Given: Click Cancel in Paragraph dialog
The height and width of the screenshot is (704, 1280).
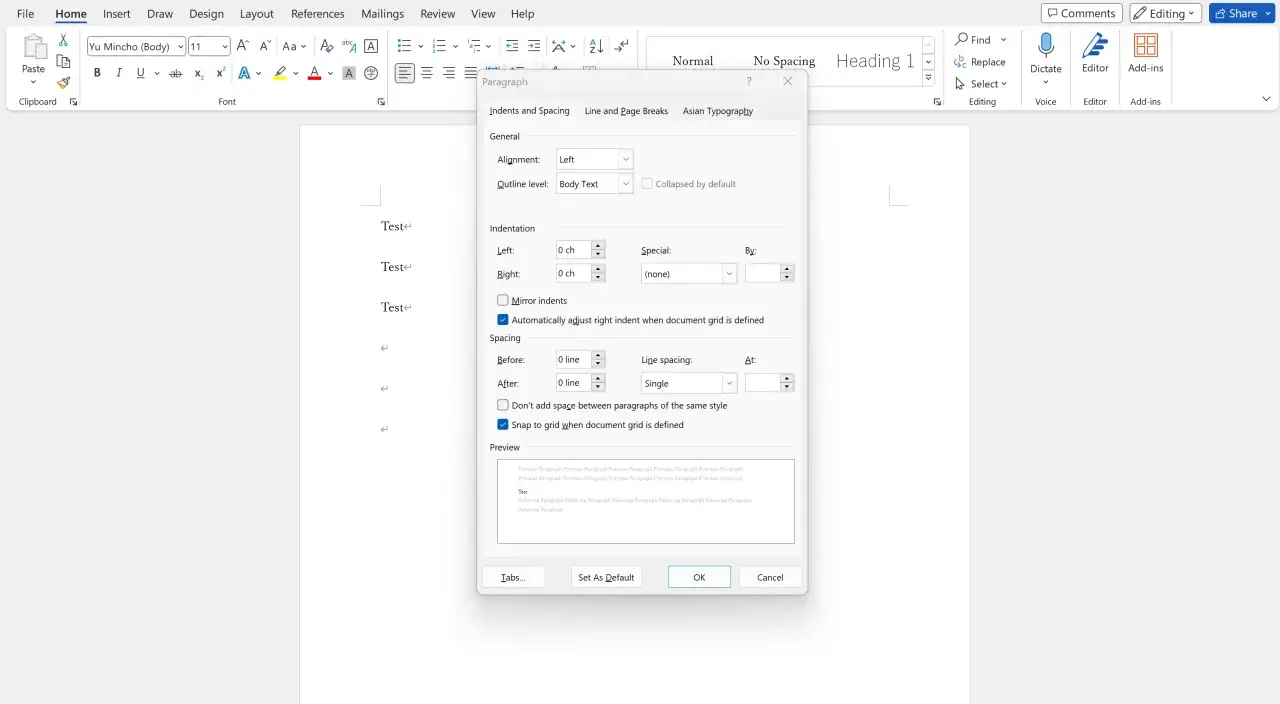Looking at the screenshot, I should [770, 577].
